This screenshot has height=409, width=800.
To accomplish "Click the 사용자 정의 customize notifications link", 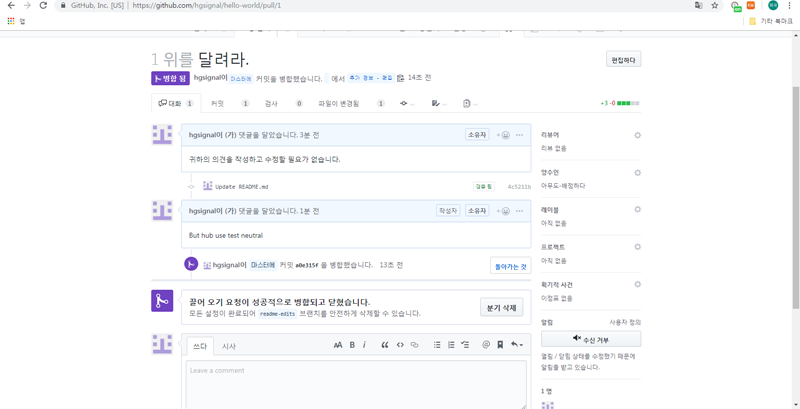I will 625,322.
